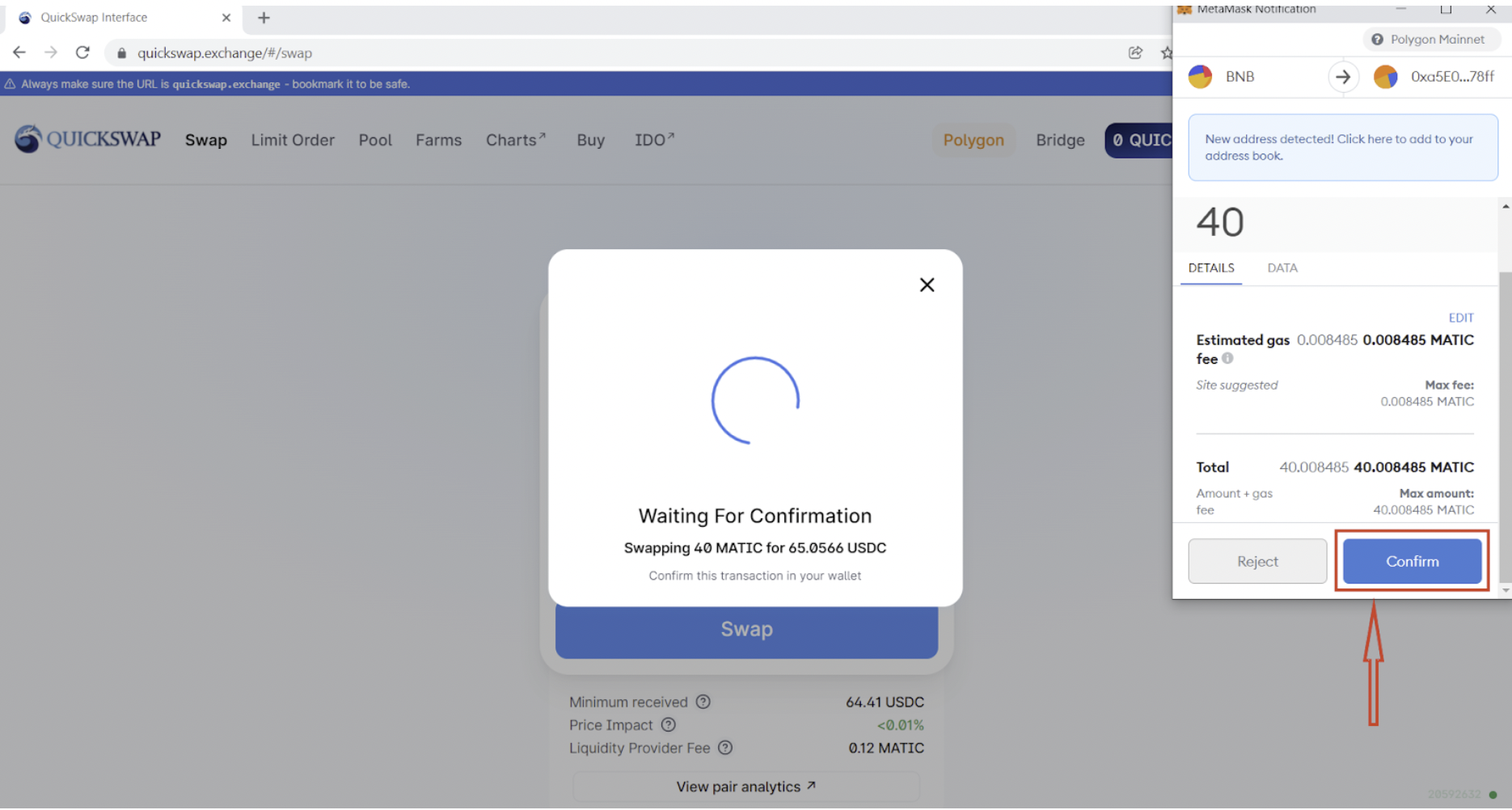Open the IDO external link
This screenshot has width=1512, height=810.
tap(654, 140)
